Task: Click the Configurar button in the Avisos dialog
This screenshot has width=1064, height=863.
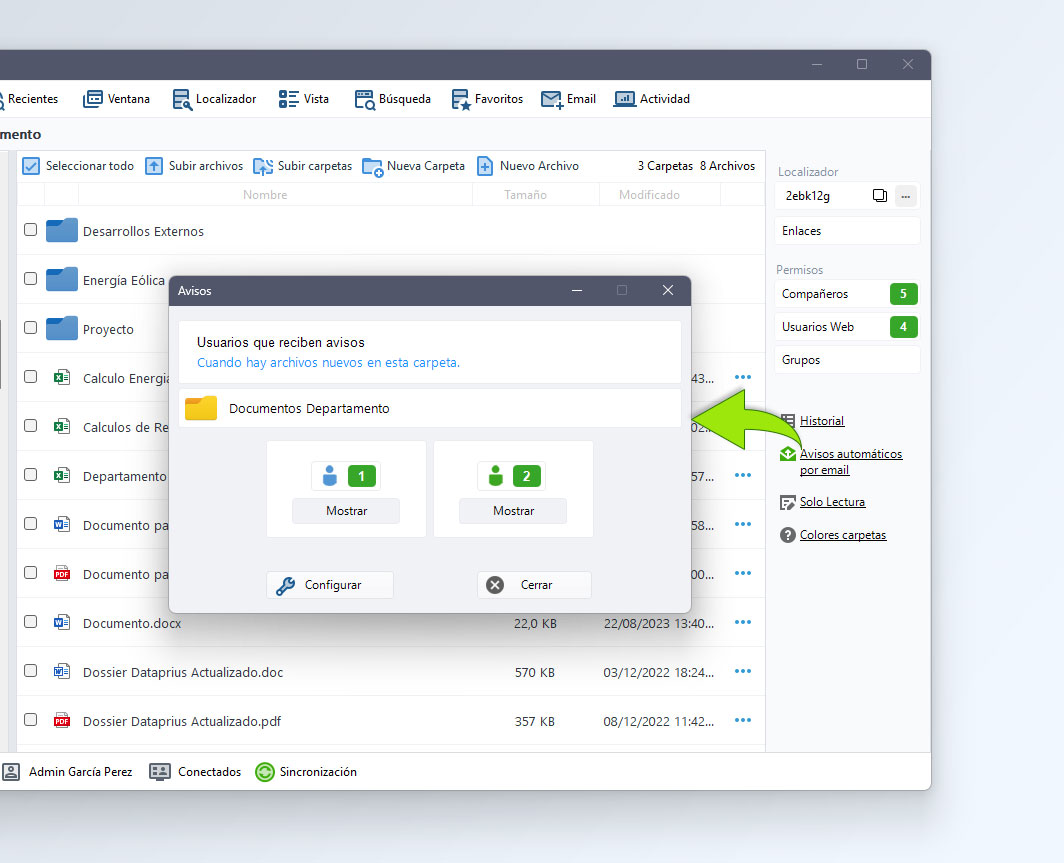Action: pyautogui.click(x=330, y=585)
